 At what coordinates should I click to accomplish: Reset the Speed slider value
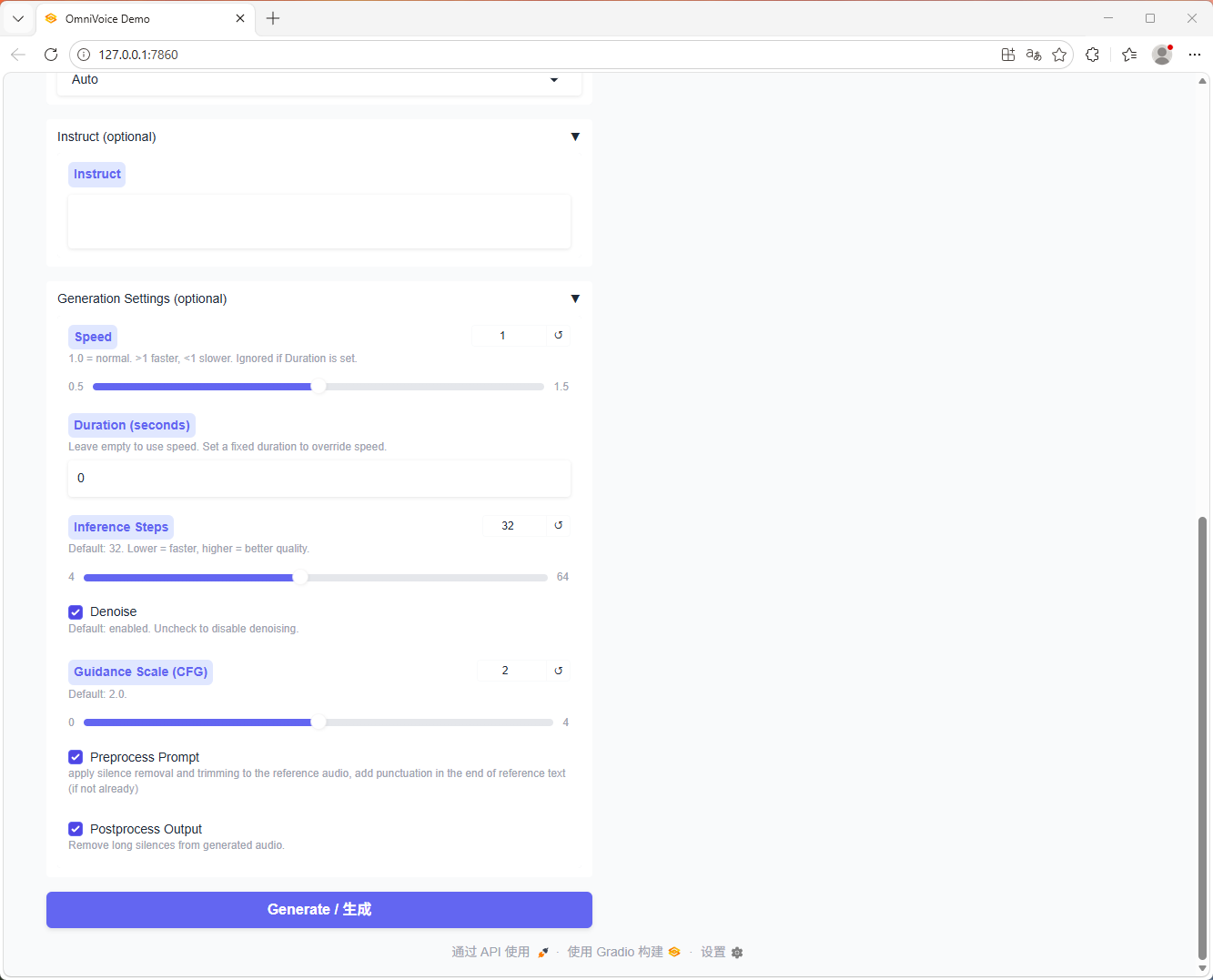[x=559, y=336]
